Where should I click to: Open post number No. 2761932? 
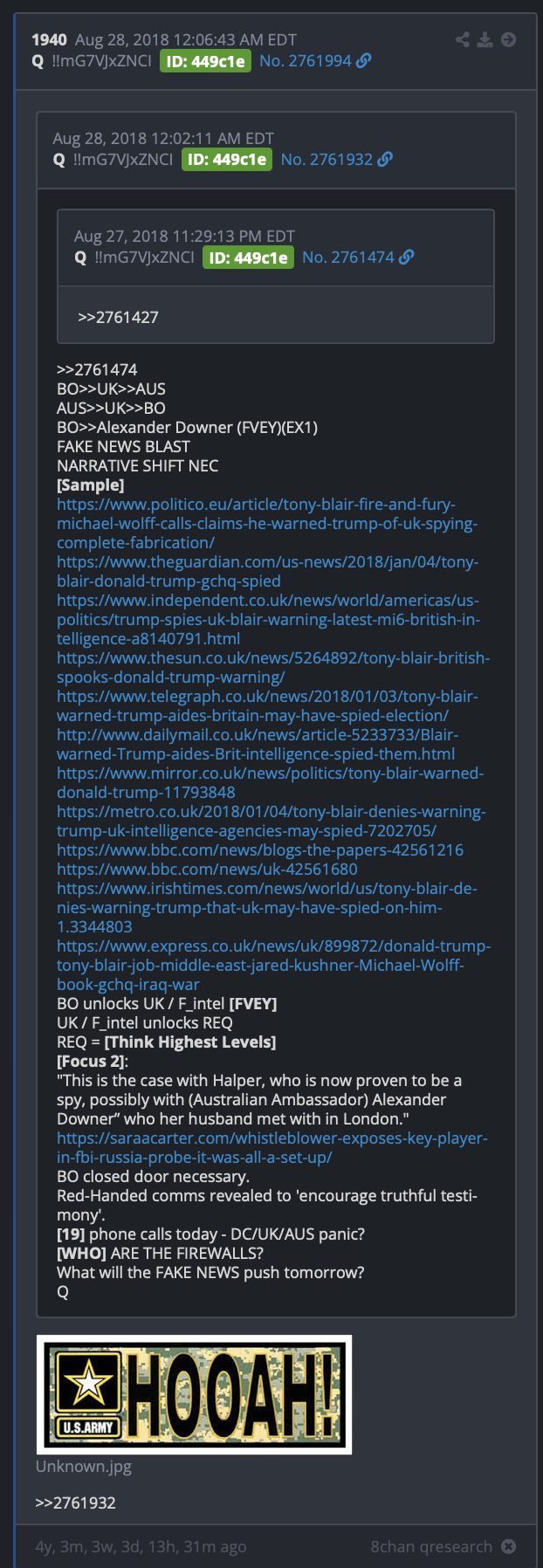[326, 159]
